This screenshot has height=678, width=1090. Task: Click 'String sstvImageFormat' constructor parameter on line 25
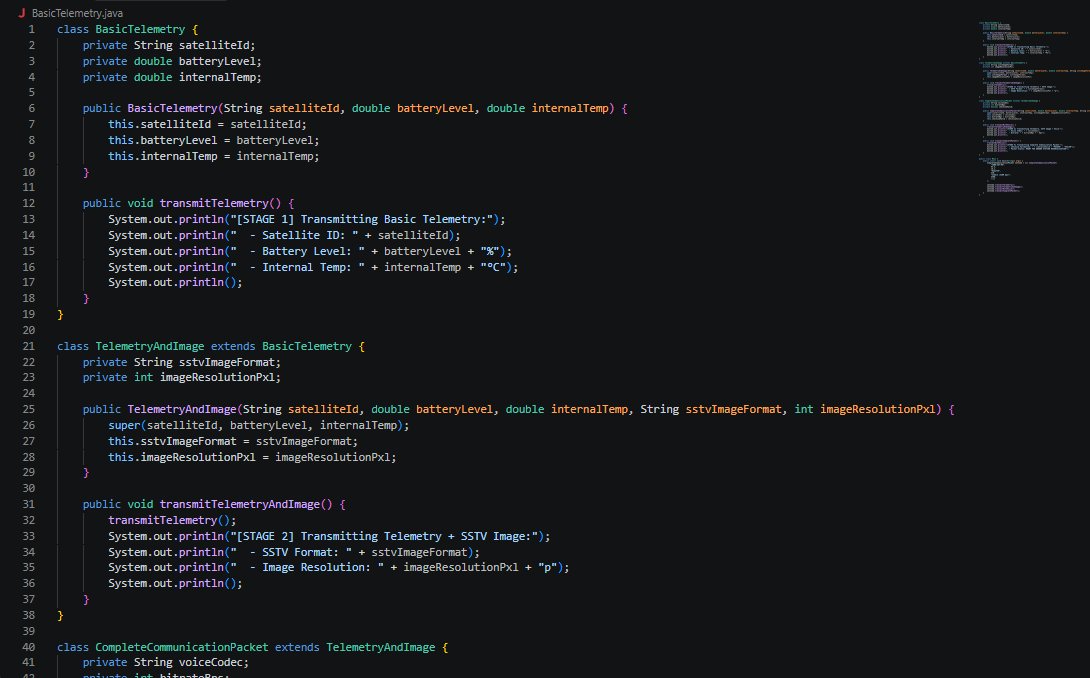point(710,409)
